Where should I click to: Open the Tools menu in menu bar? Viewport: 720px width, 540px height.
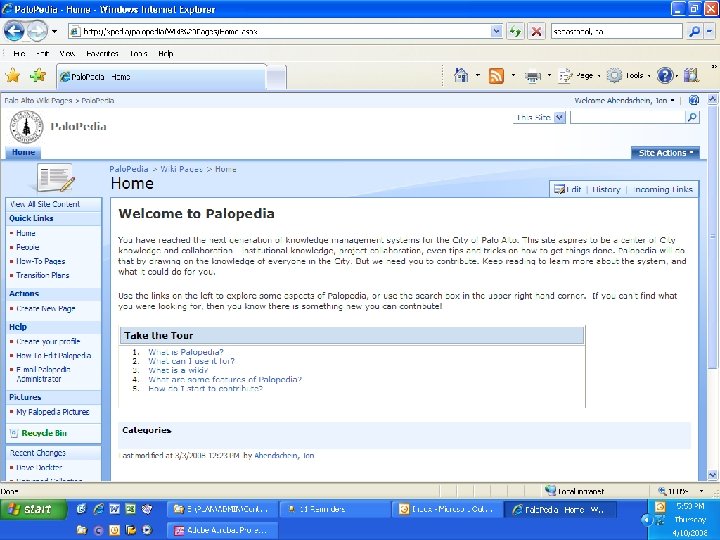click(138, 54)
